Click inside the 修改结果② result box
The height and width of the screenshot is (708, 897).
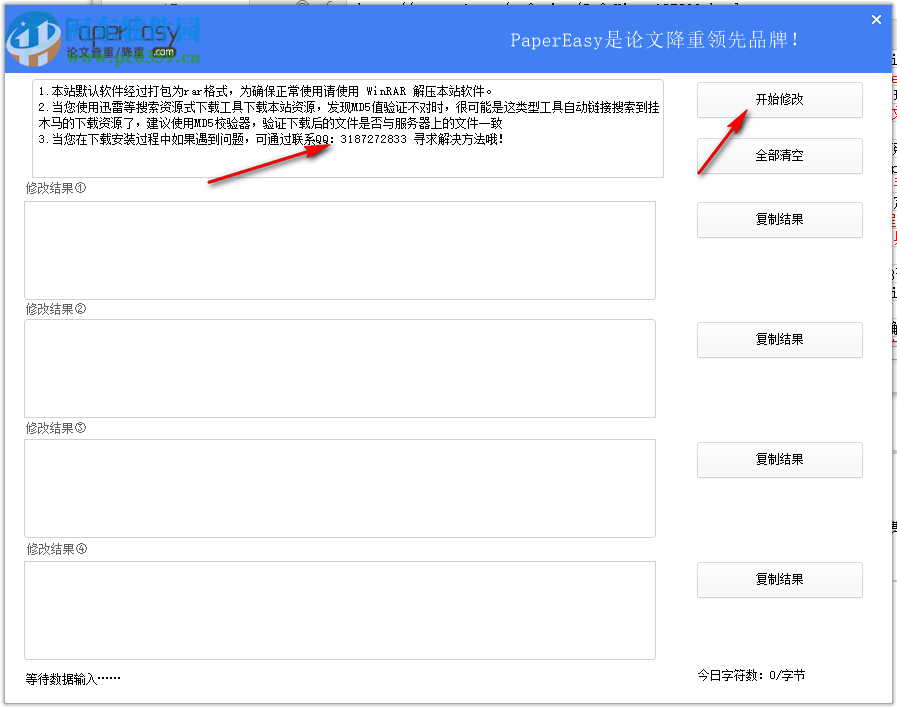point(340,368)
